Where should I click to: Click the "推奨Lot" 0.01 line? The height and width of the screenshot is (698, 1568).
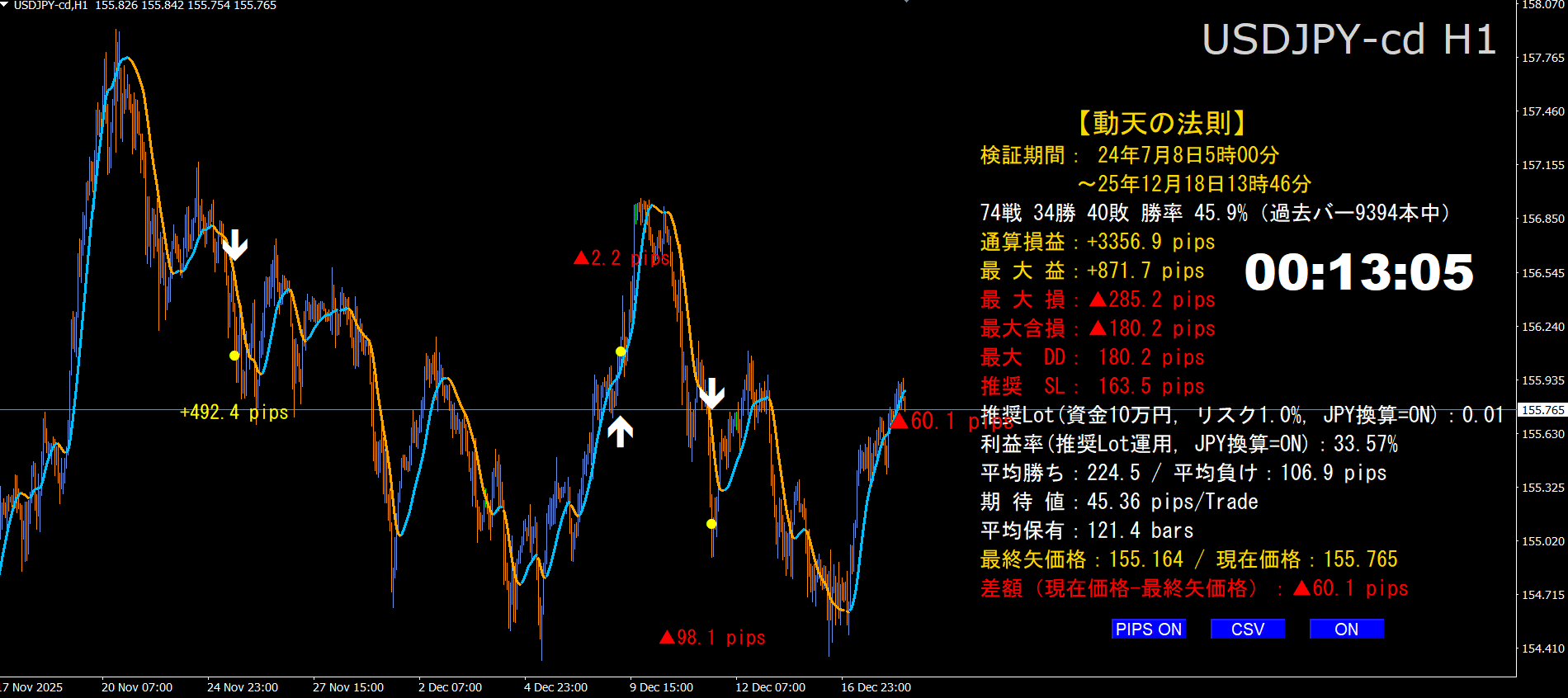(1242, 415)
